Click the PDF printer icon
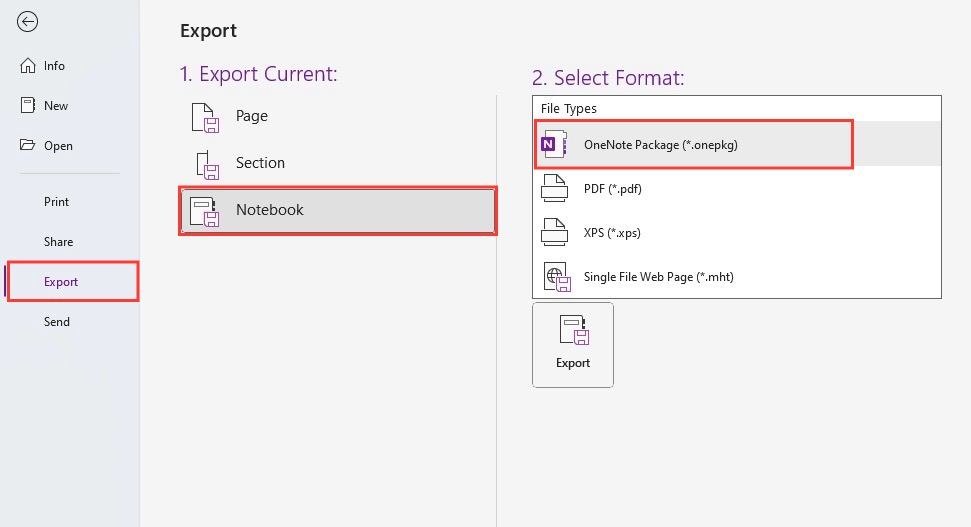 [554, 188]
